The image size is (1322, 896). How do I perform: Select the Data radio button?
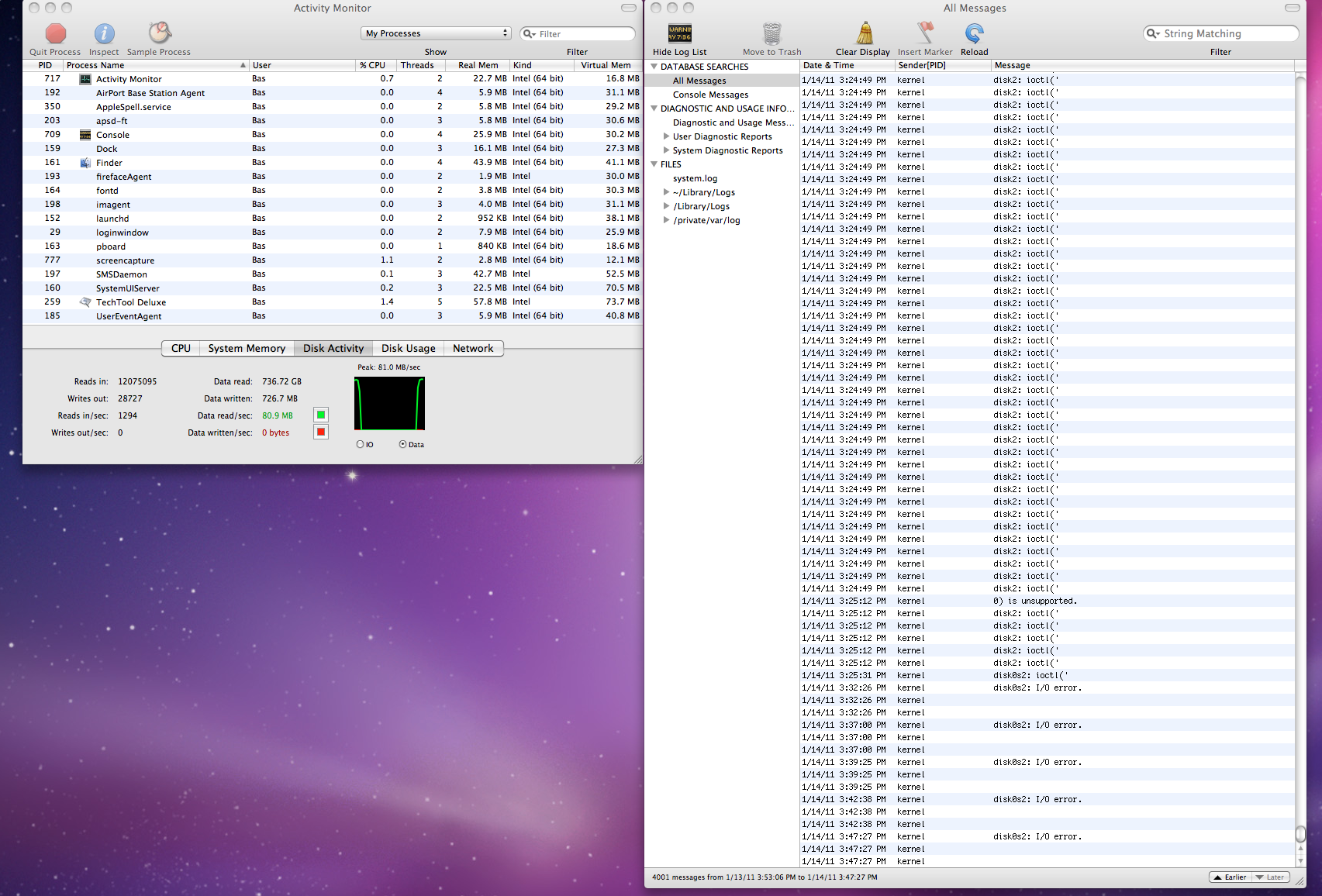pos(402,444)
